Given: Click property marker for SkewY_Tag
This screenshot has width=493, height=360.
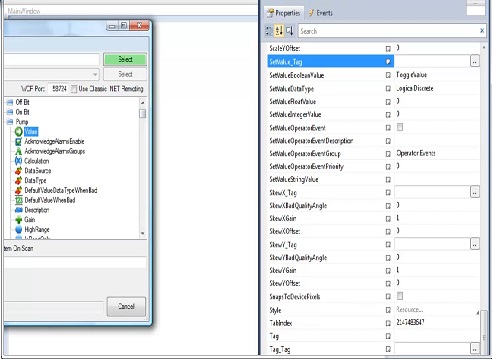Looking at the screenshot, I should coord(388,245).
